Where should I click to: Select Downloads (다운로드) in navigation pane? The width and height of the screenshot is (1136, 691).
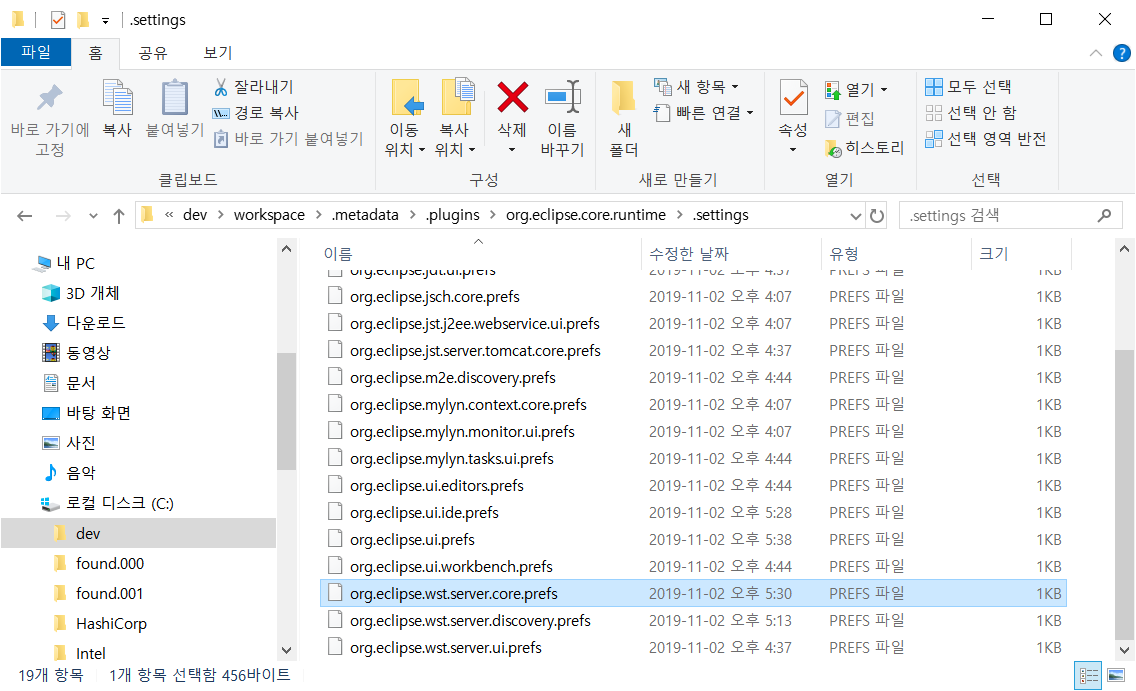point(84,323)
